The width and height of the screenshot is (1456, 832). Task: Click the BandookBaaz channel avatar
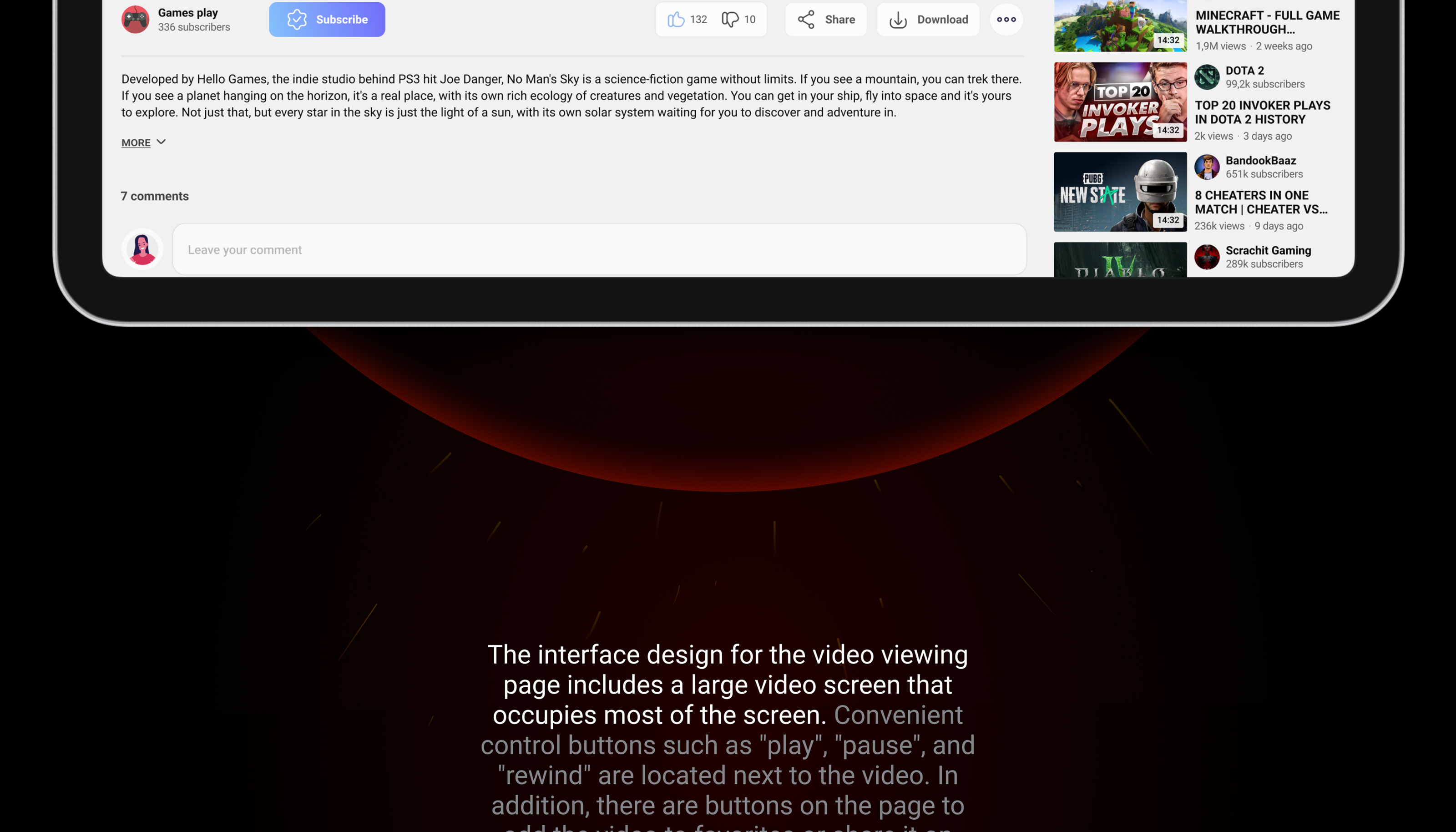click(1207, 167)
